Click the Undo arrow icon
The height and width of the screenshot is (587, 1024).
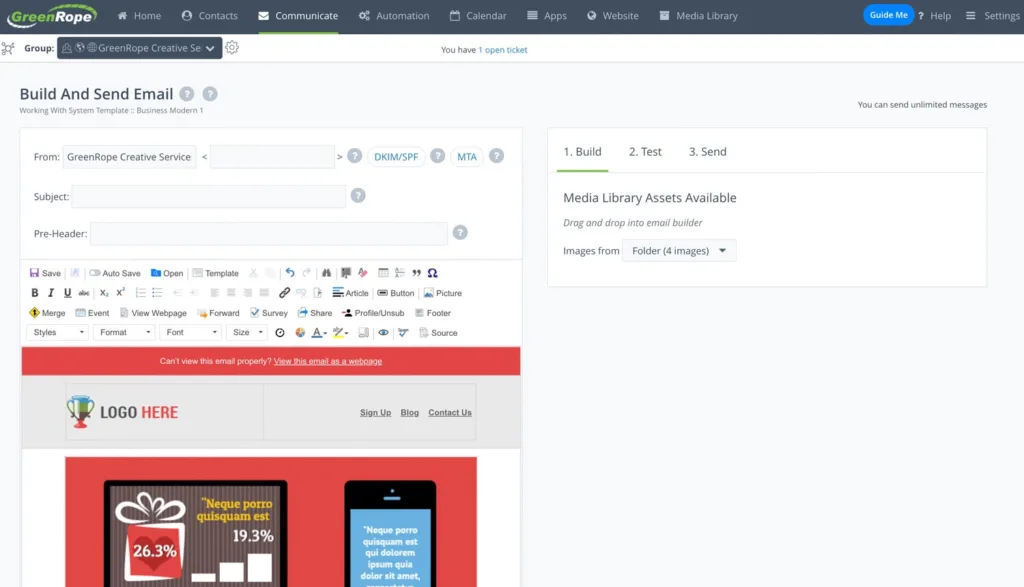pos(290,273)
